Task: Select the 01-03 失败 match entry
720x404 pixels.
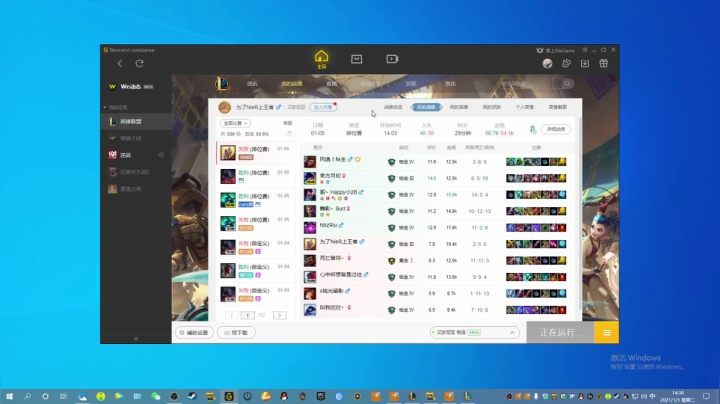Action: click(x=255, y=294)
